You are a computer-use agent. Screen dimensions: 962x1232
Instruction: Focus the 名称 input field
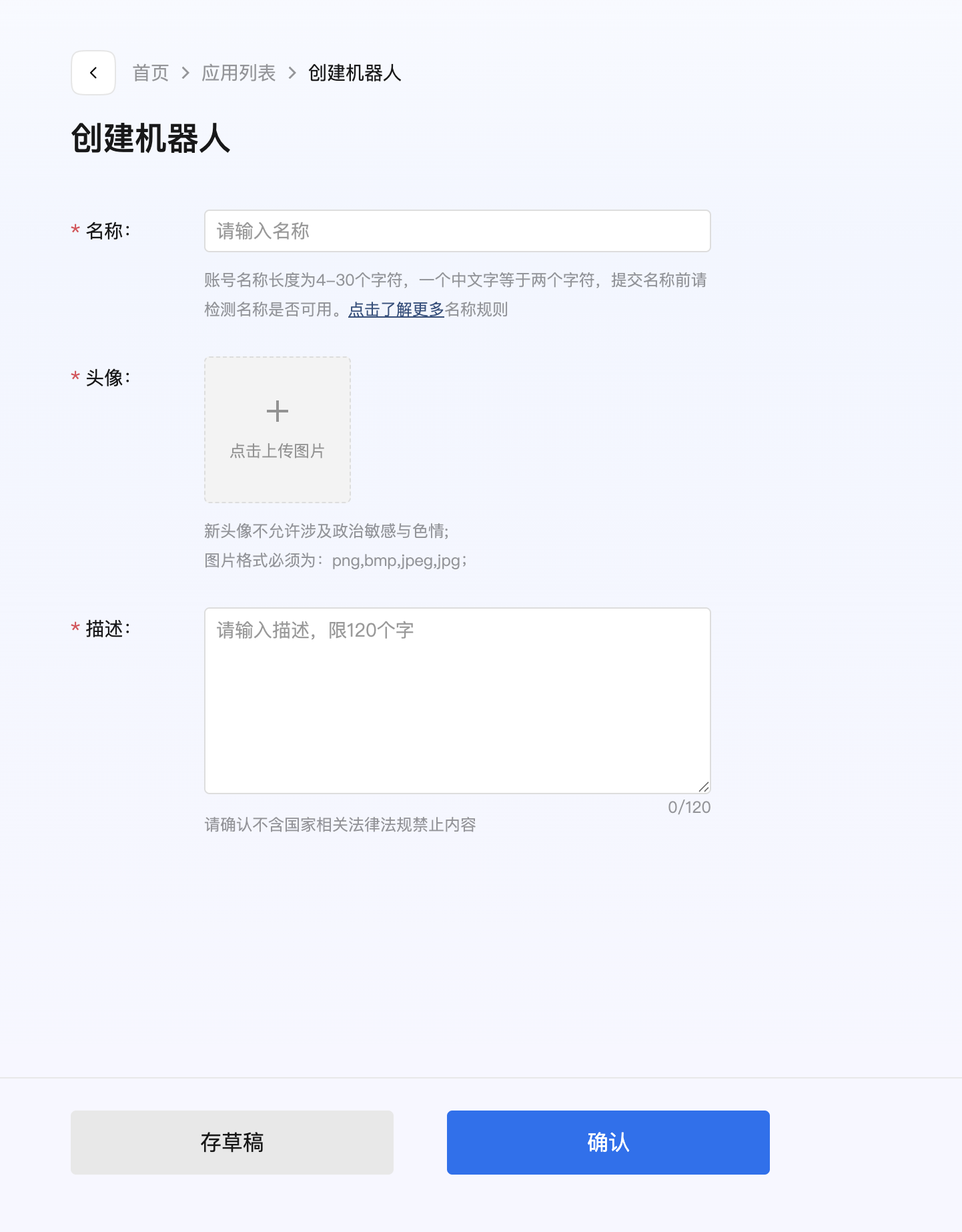(x=457, y=231)
